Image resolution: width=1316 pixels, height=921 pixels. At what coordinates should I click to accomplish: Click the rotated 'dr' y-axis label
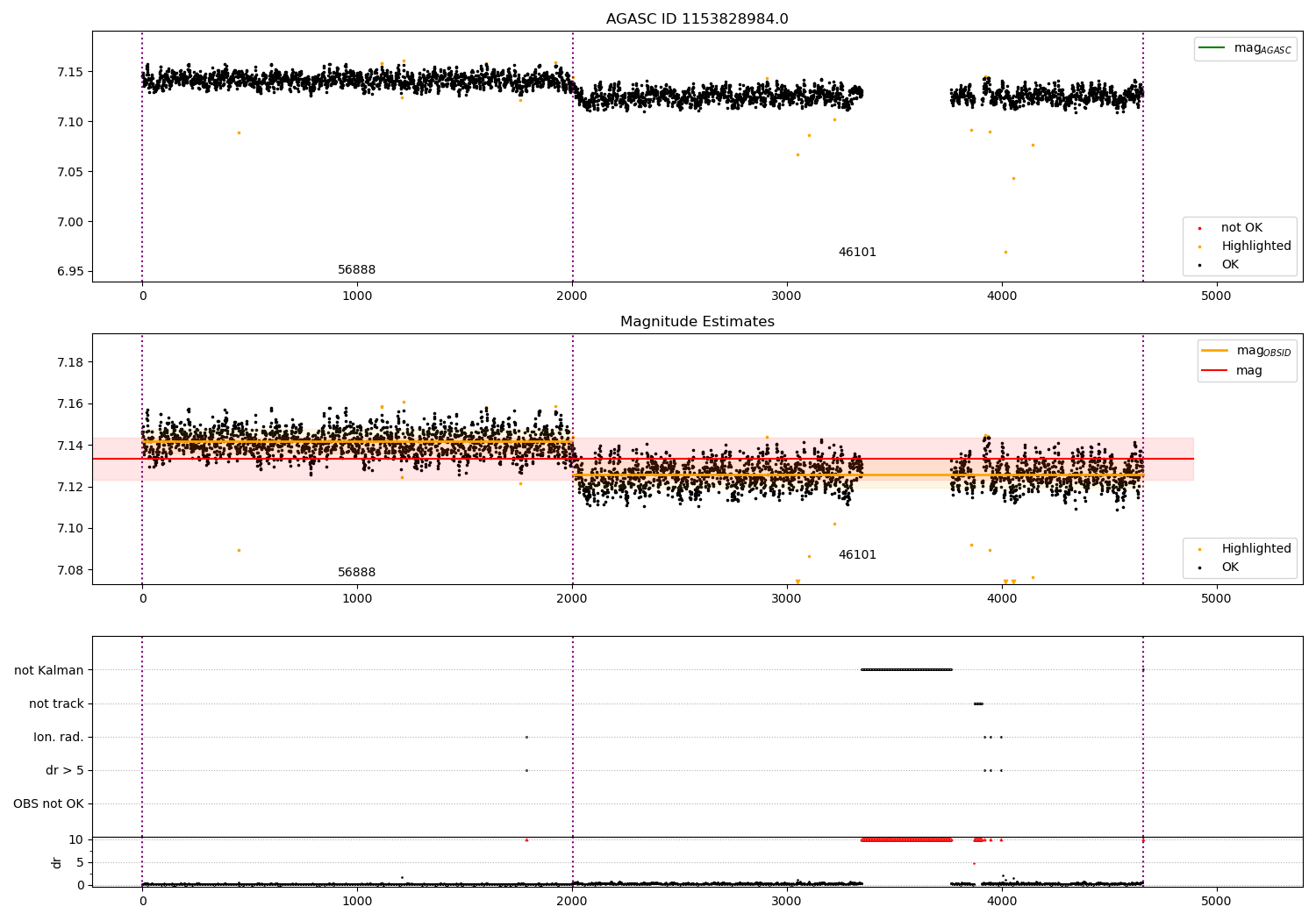(x=57, y=862)
